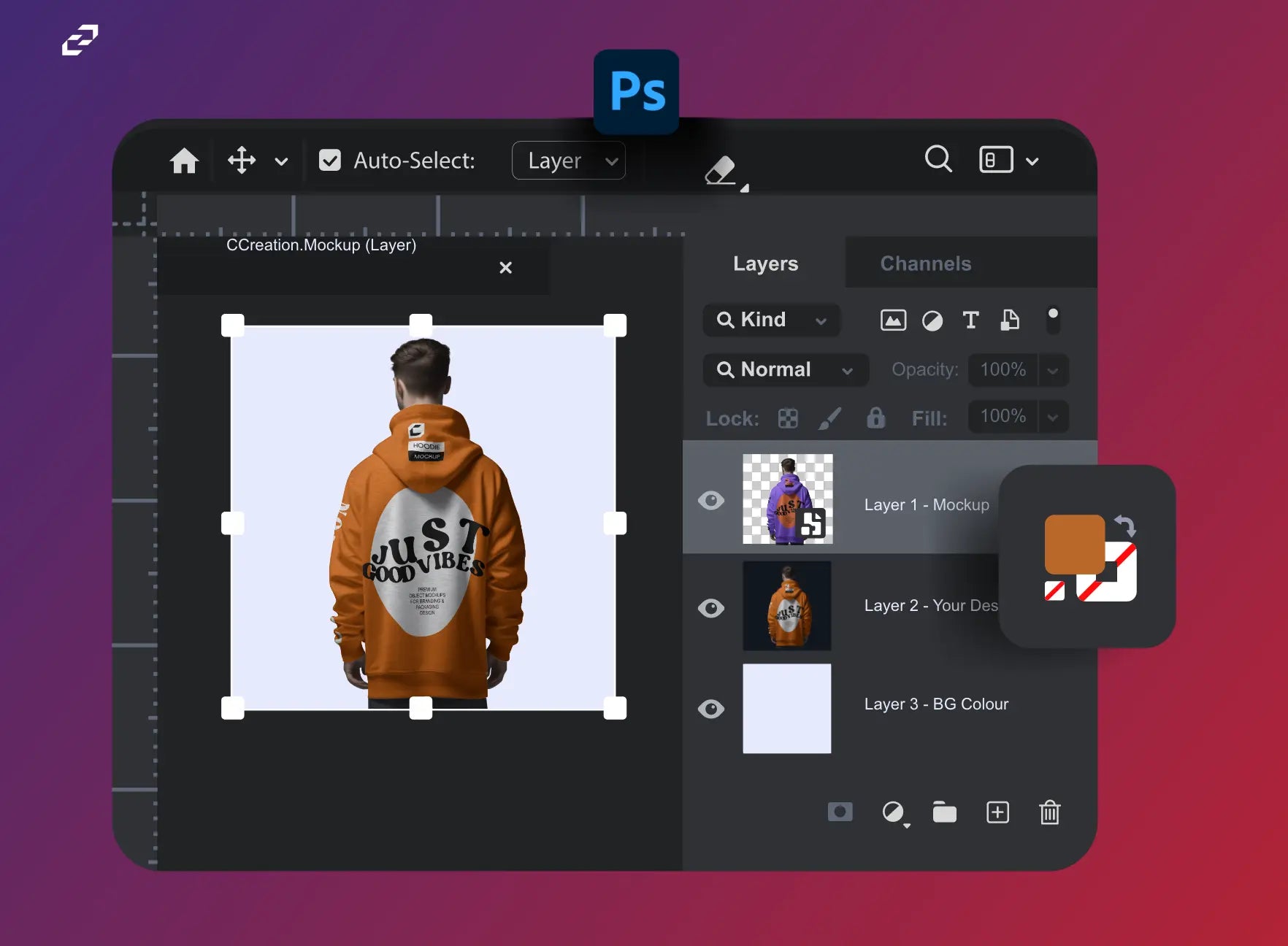Viewport: 1288px width, 946px height.
Task: Click the delete layer trash icon
Action: point(1049,812)
